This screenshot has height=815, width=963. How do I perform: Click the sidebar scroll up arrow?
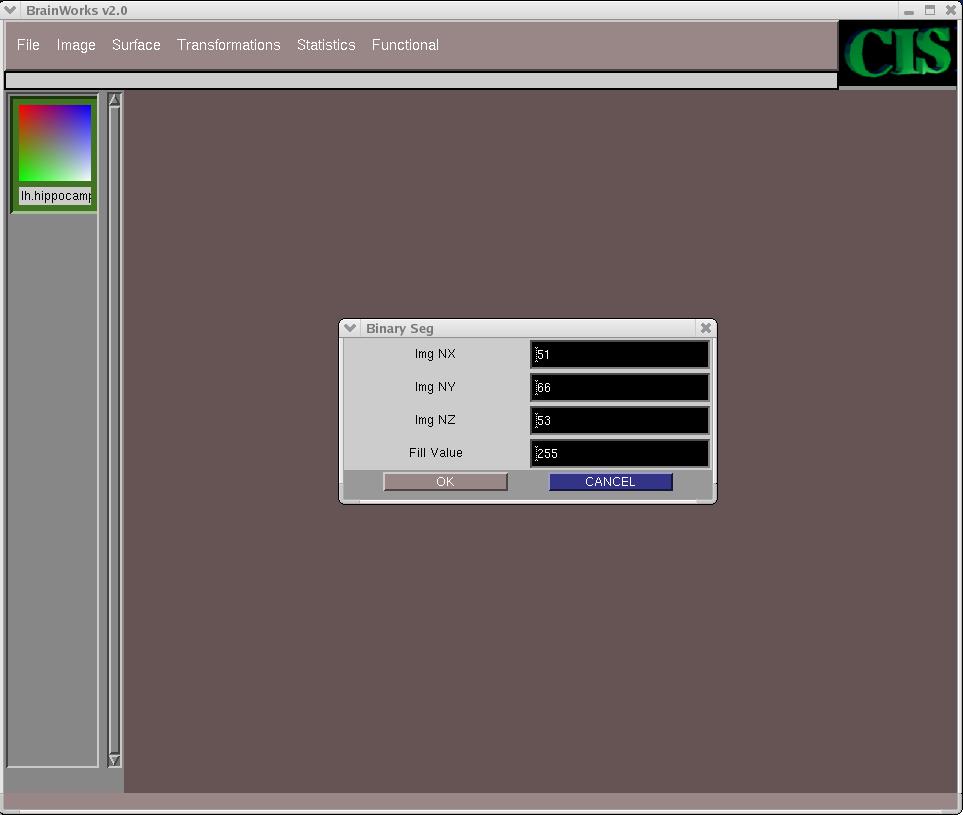pos(114,100)
